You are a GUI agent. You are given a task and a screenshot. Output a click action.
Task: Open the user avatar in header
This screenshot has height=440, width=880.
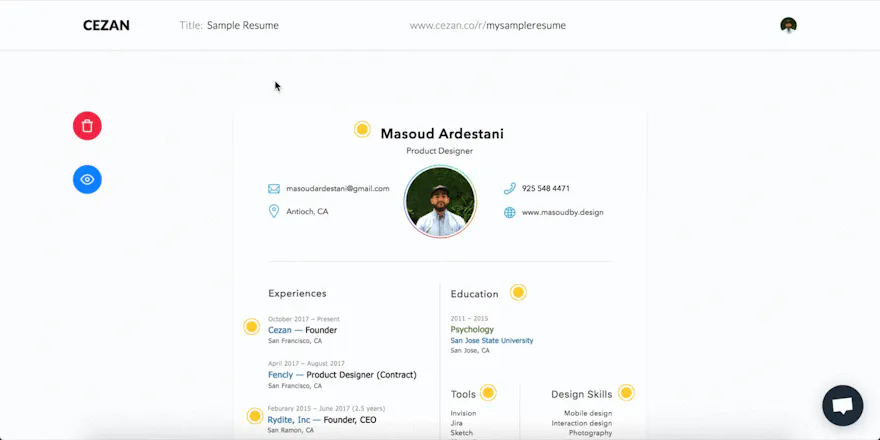point(789,25)
